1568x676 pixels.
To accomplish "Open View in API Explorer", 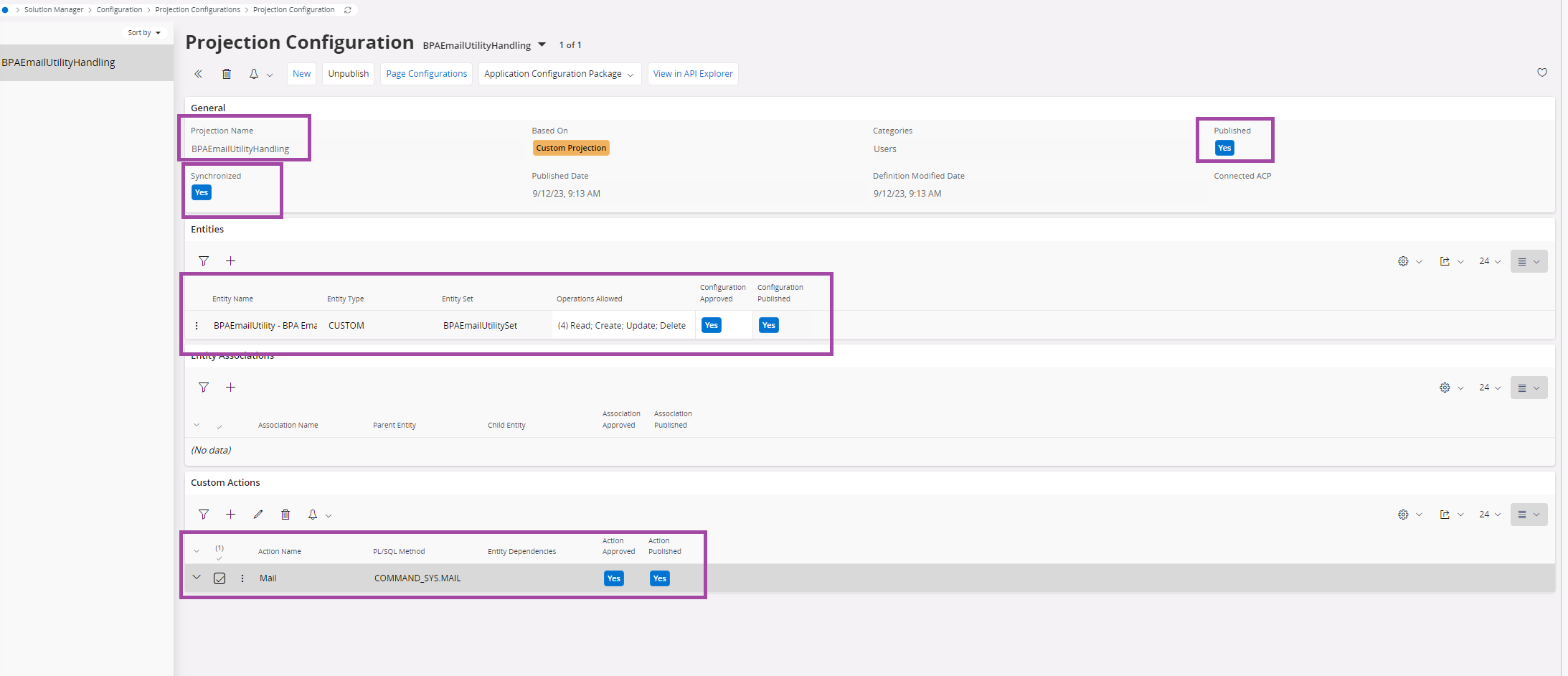I will (692, 74).
